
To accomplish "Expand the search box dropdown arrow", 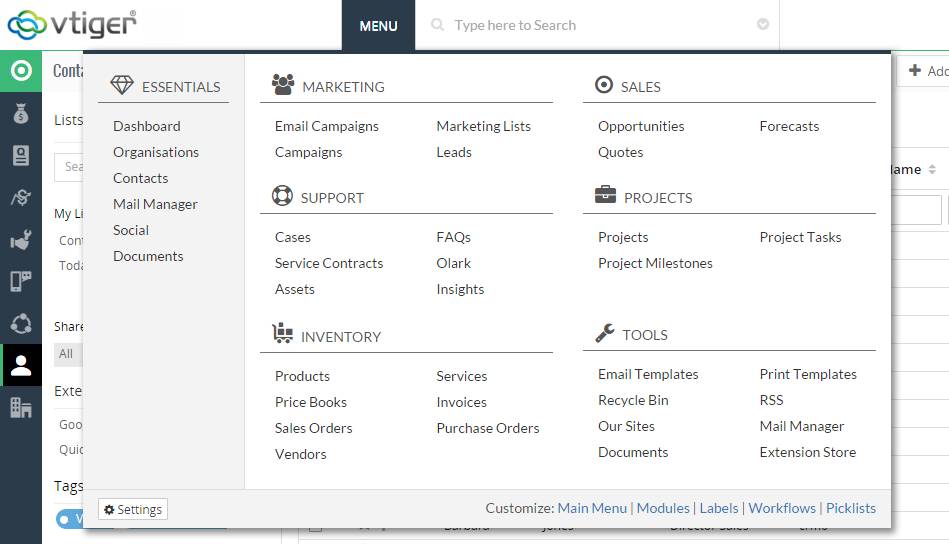I will (763, 25).
